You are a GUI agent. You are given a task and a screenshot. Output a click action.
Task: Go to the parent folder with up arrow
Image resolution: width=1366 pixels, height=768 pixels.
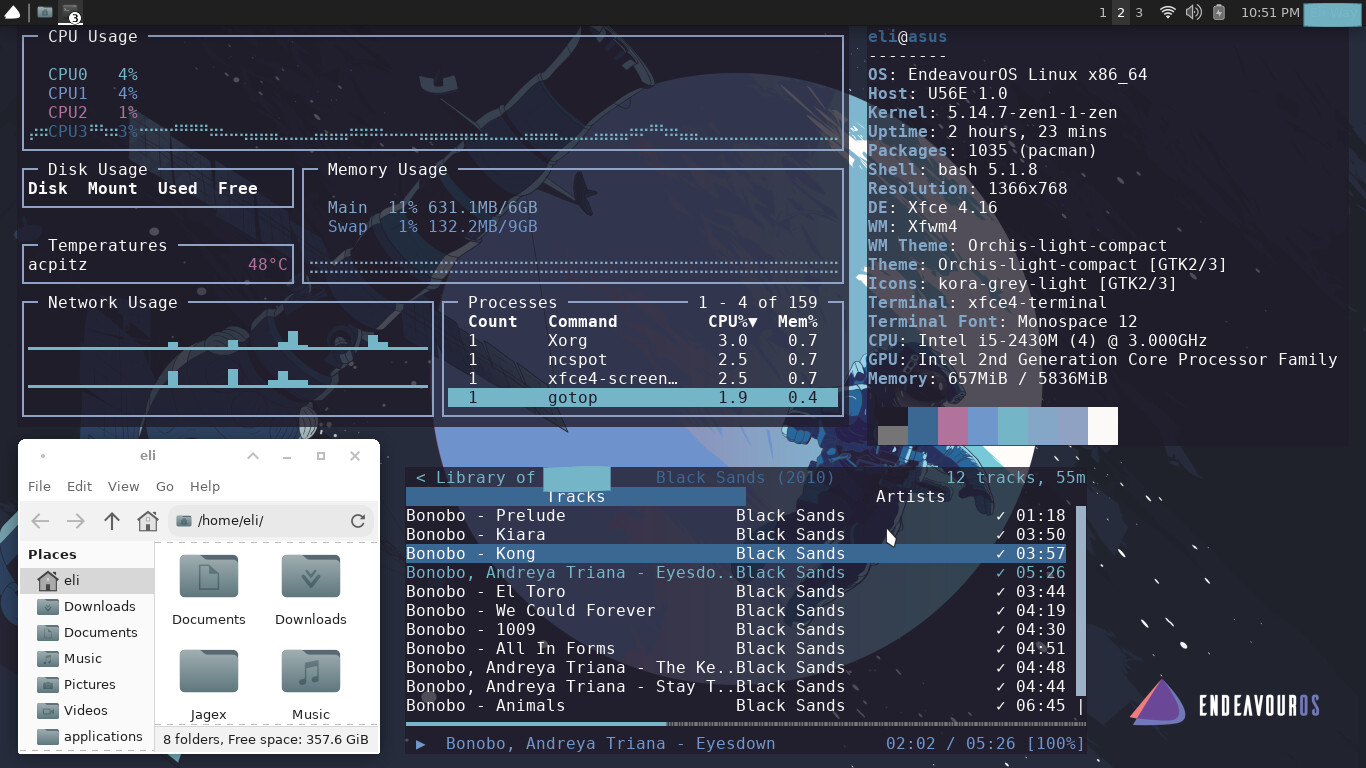tap(112, 520)
